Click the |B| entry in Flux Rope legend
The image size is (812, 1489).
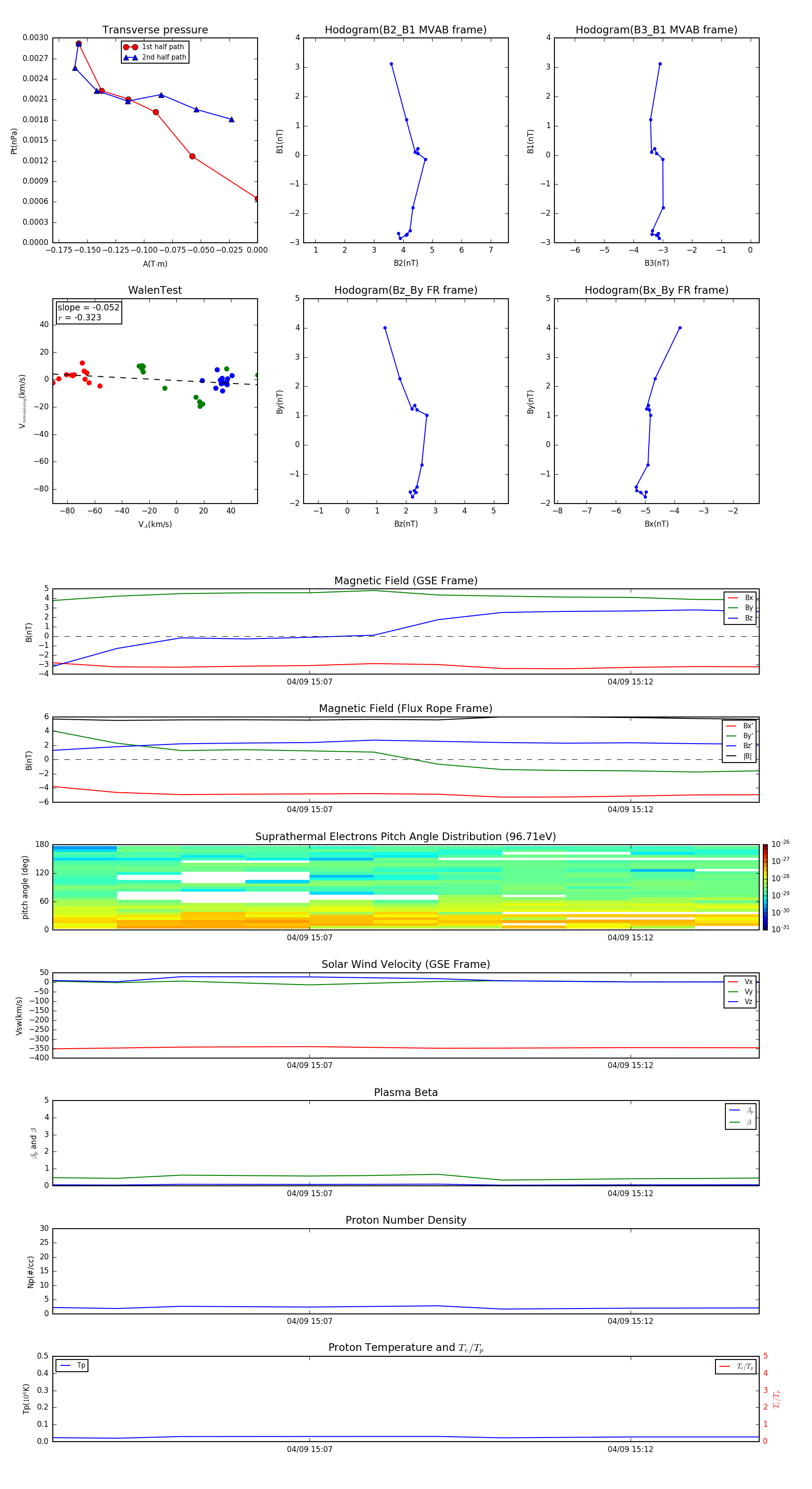point(739,757)
